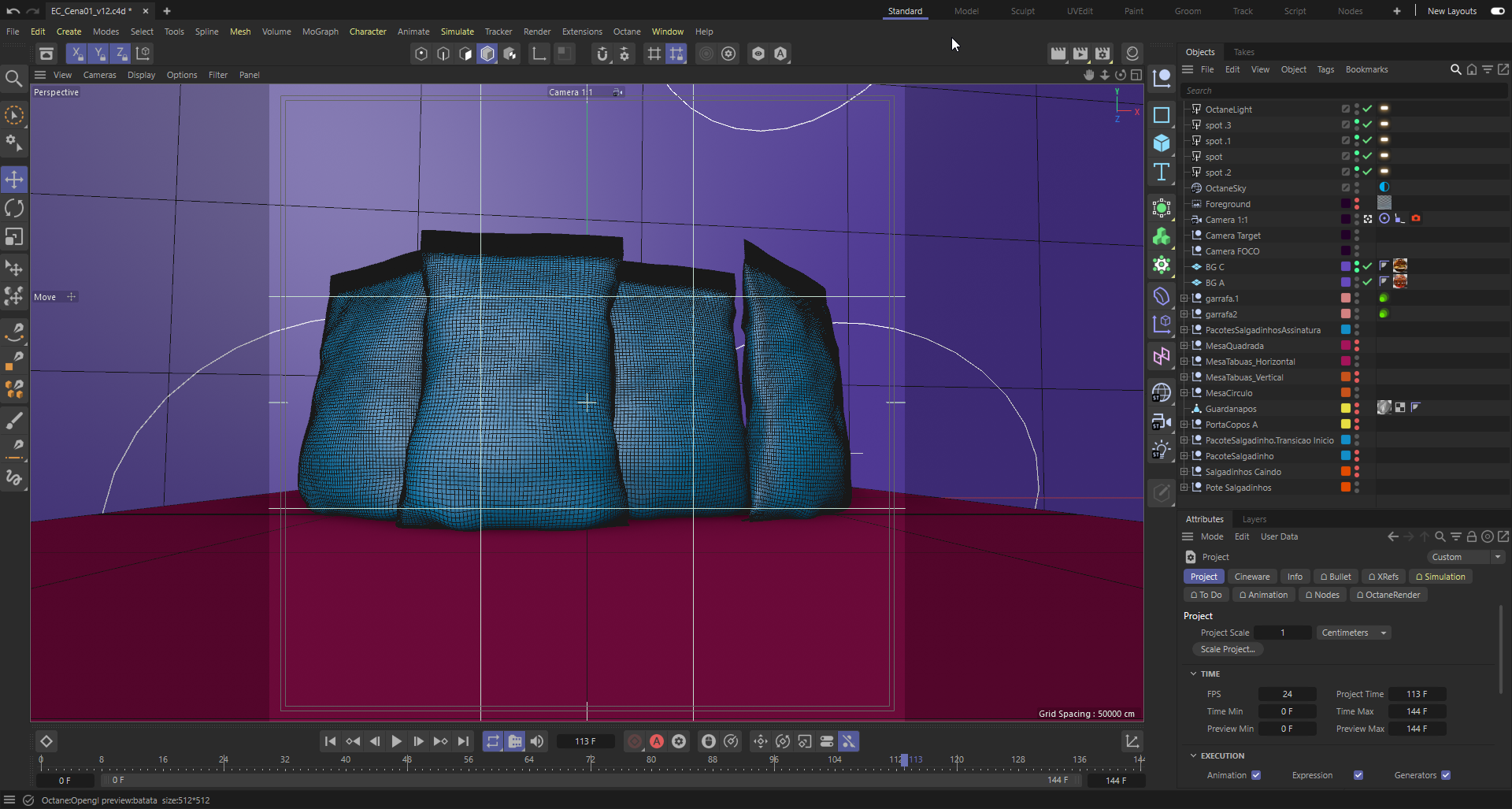Open the MoGraph menu

320,32
